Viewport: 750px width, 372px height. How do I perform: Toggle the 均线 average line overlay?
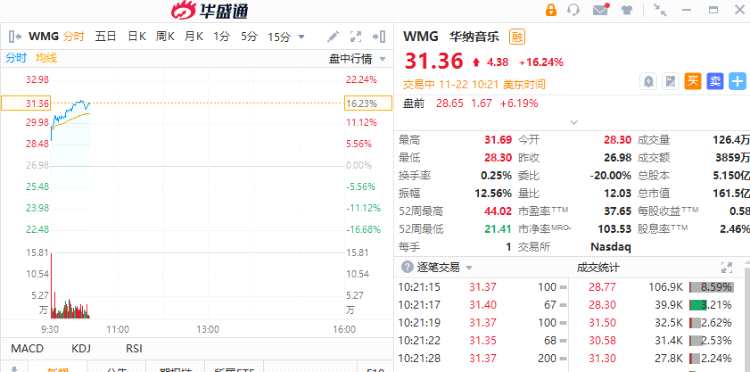point(46,58)
